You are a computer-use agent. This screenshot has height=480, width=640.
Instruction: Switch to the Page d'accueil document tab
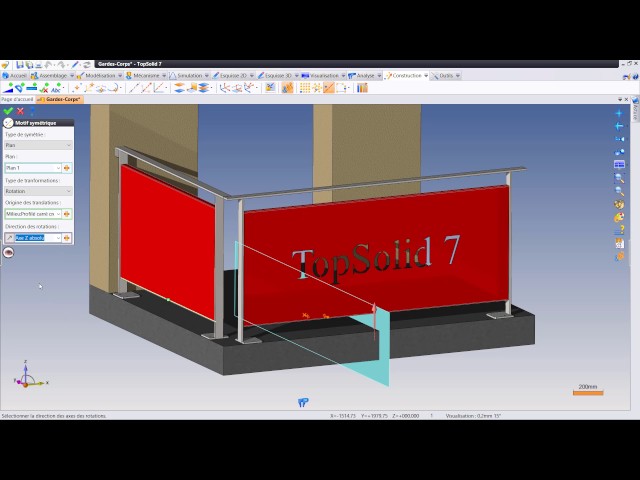pos(17,99)
